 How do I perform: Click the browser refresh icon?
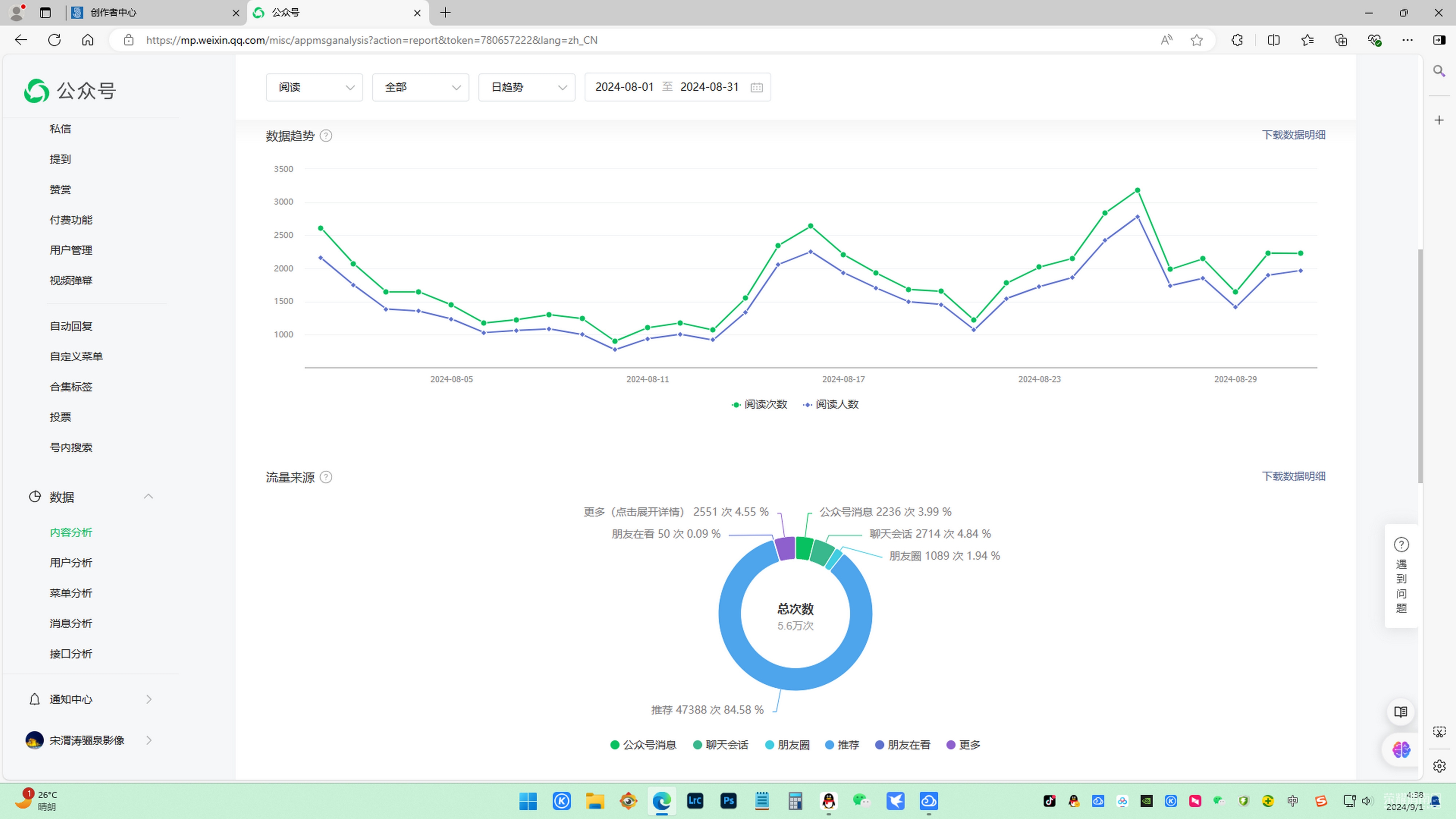tap(54, 40)
